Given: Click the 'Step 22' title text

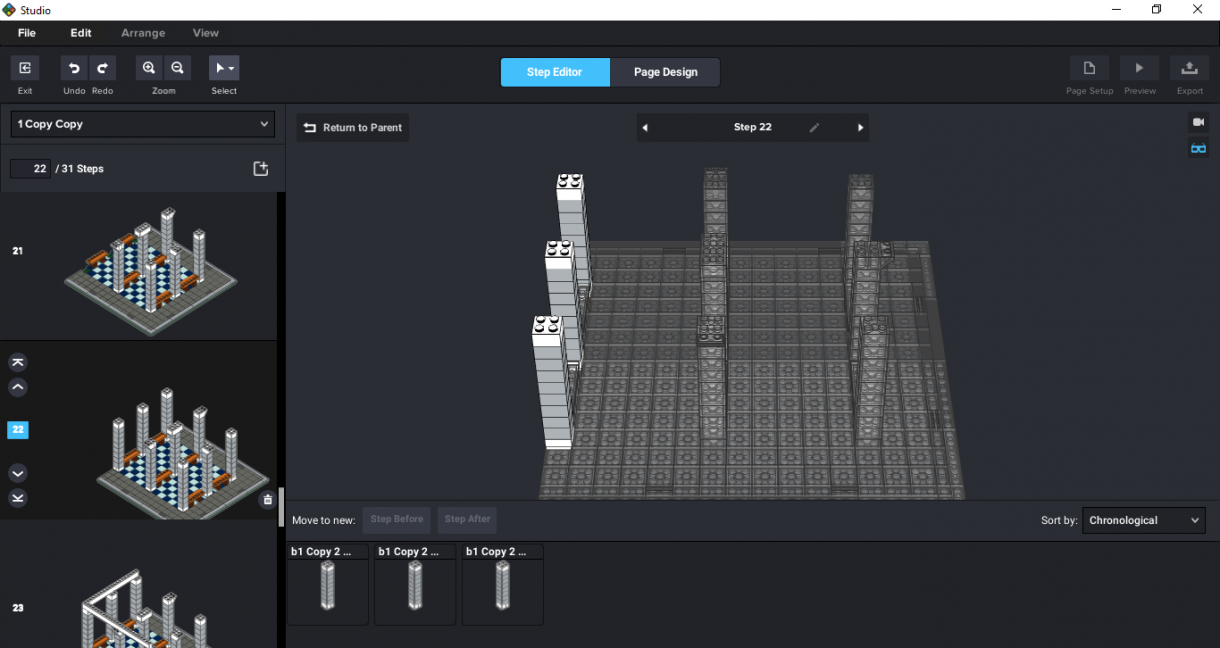Looking at the screenshot, I should pos(753,128).
